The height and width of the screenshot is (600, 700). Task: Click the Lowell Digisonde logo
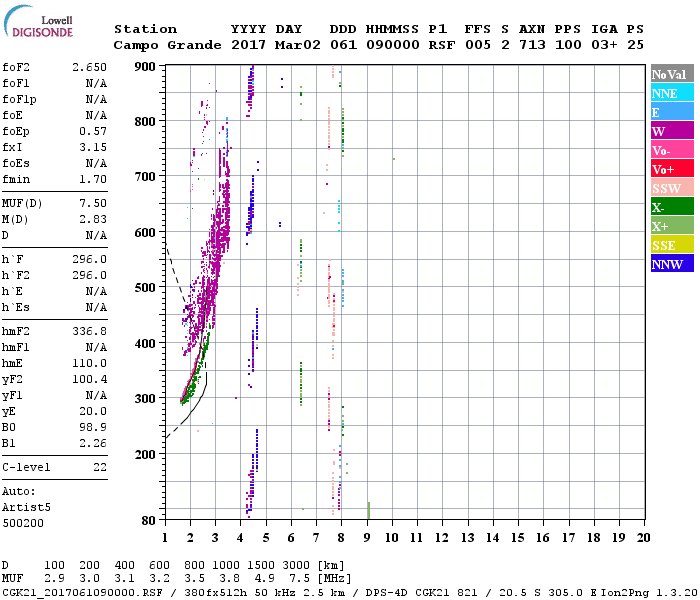point(38,22)
